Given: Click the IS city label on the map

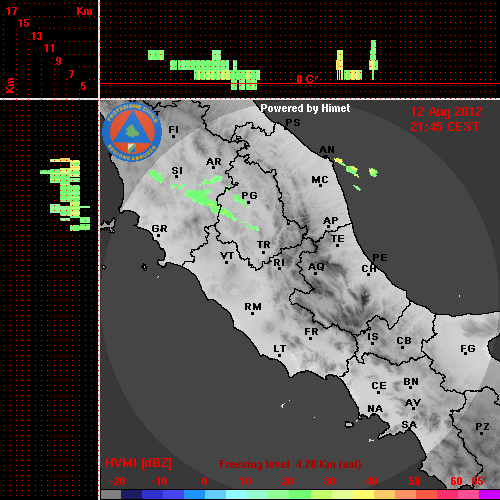Looking at the screenshot, I should (373, 337).
